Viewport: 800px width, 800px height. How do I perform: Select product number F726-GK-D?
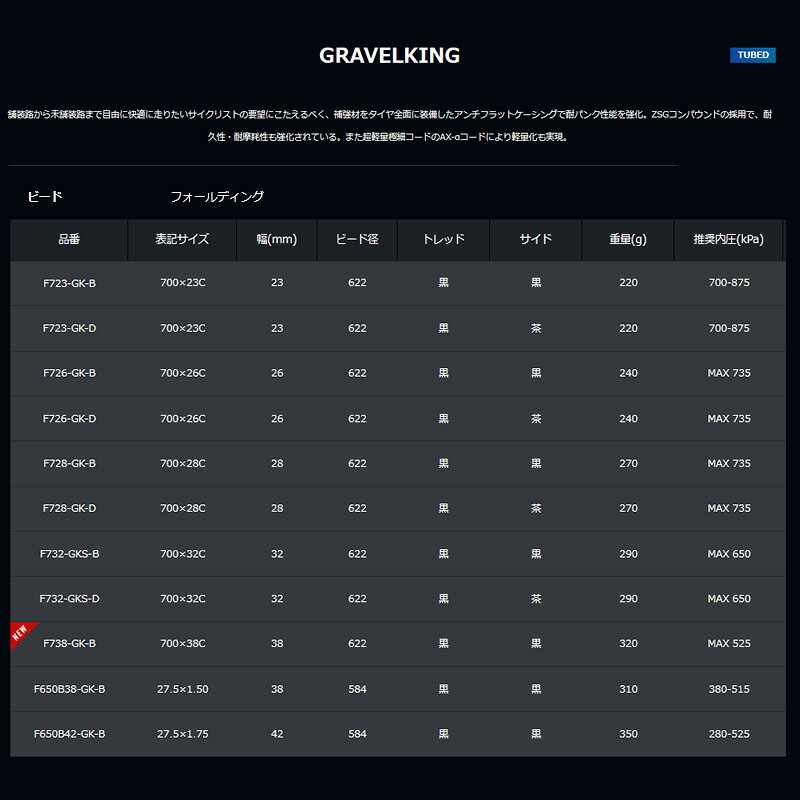coord(70,419)
